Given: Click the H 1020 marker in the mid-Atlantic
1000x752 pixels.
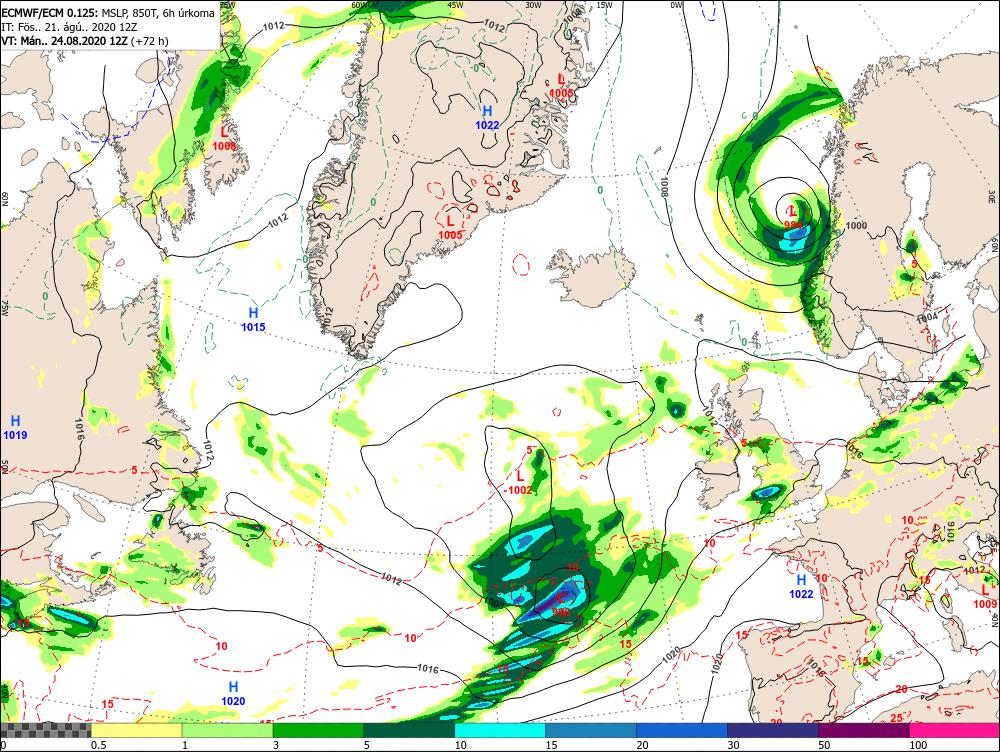Looking at the screenshot, I should pyautogui.click(x=233, y=693).
